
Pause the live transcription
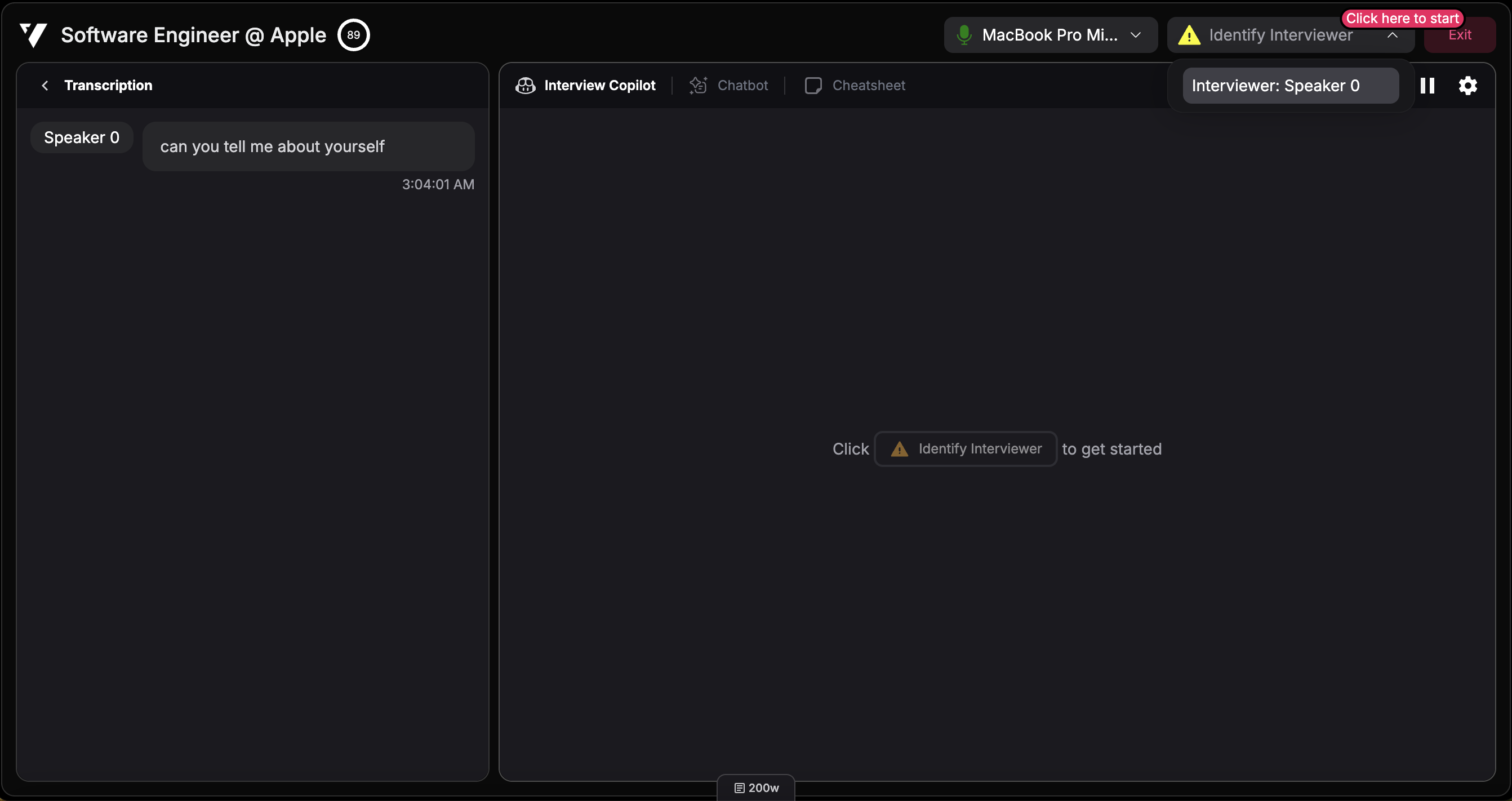click(x=1427, y=85)
